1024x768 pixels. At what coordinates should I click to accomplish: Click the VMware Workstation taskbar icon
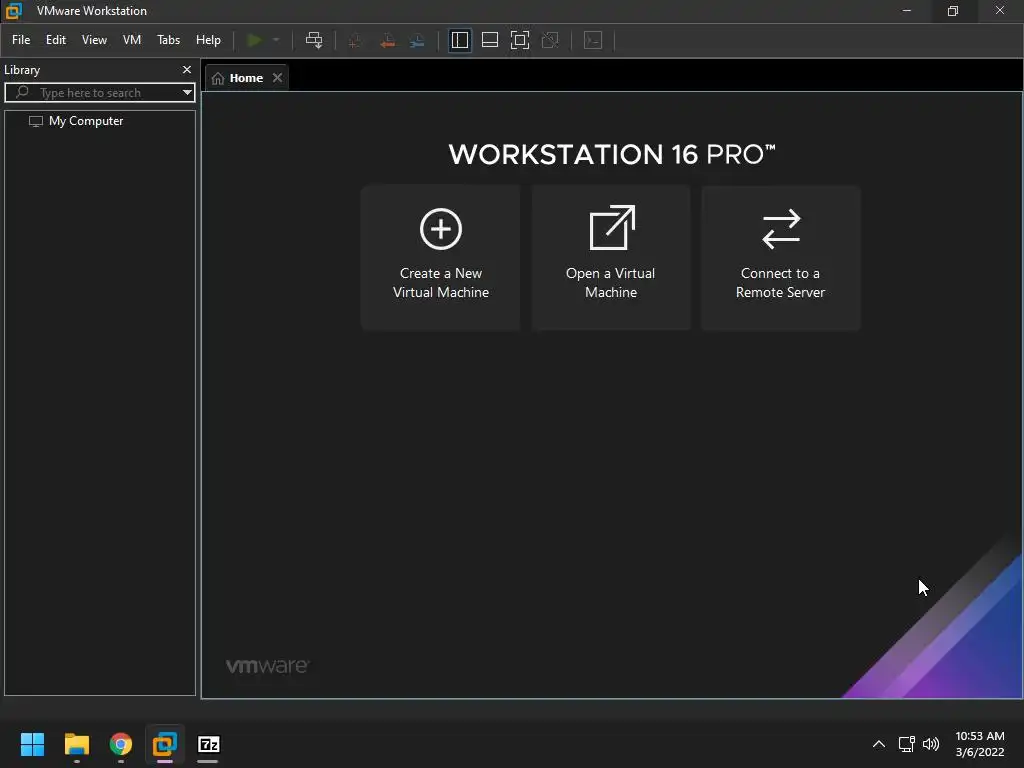(x=165, y=744)
